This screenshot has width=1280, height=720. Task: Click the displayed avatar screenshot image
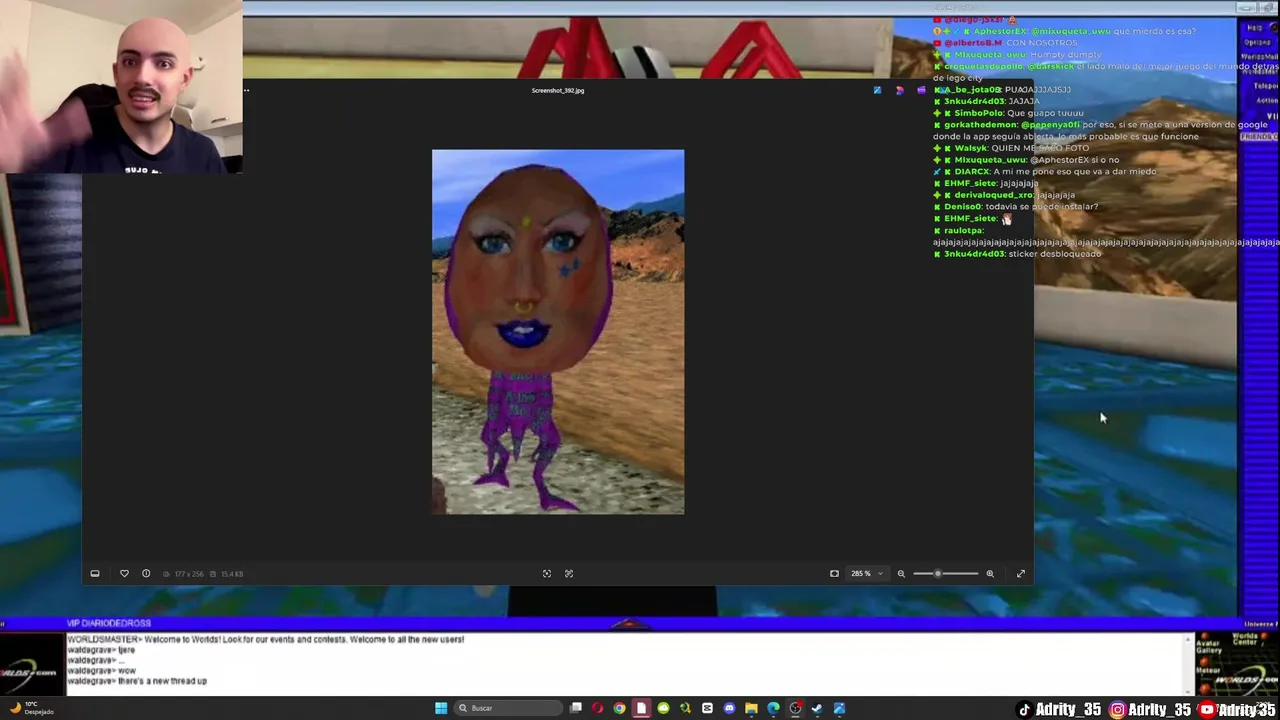point(558,332)
